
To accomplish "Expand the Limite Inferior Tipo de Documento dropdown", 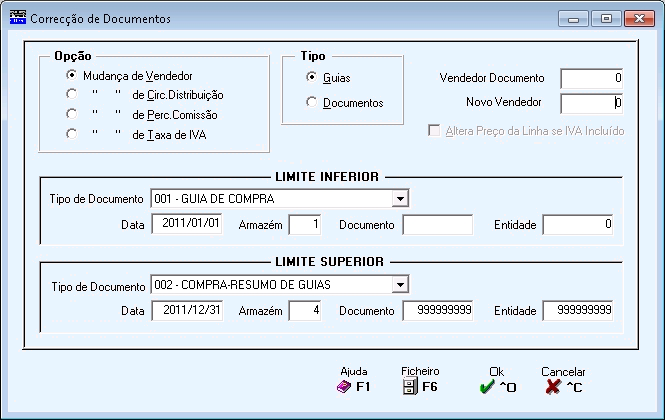I will (400, 199).
